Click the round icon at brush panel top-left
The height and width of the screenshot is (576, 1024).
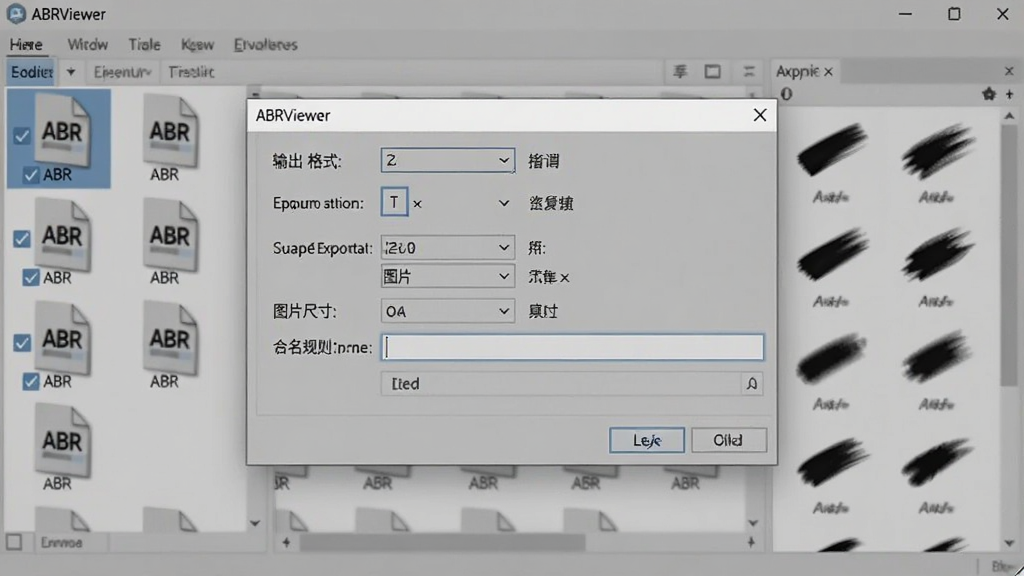[x=787, y=94]
